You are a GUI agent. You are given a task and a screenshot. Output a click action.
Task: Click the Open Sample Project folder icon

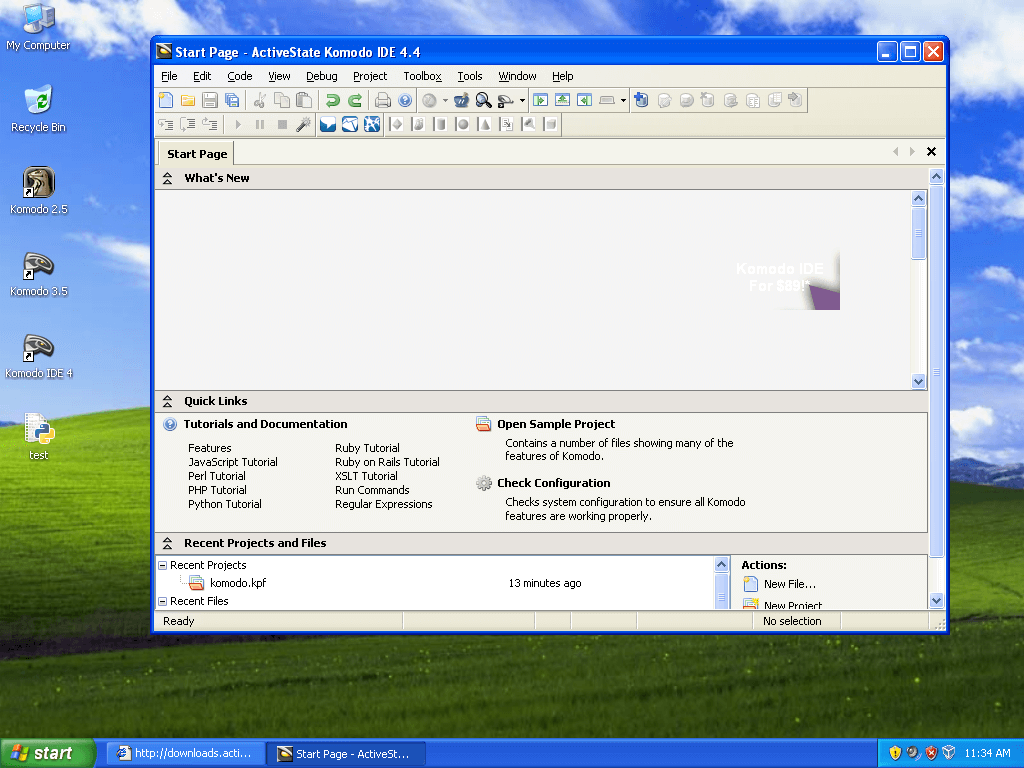[483, 424]
